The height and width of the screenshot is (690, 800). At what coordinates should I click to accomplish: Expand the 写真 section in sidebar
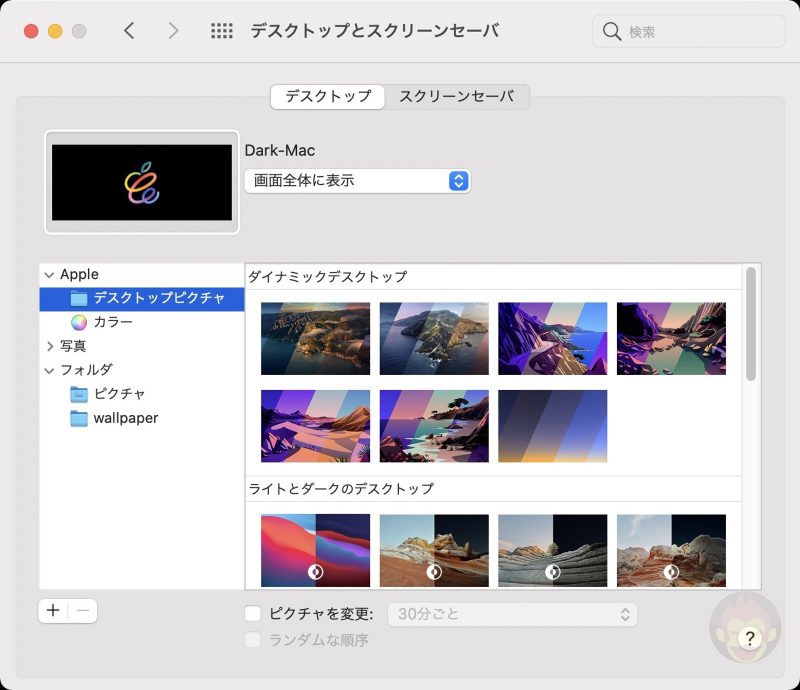coord(51,346)
